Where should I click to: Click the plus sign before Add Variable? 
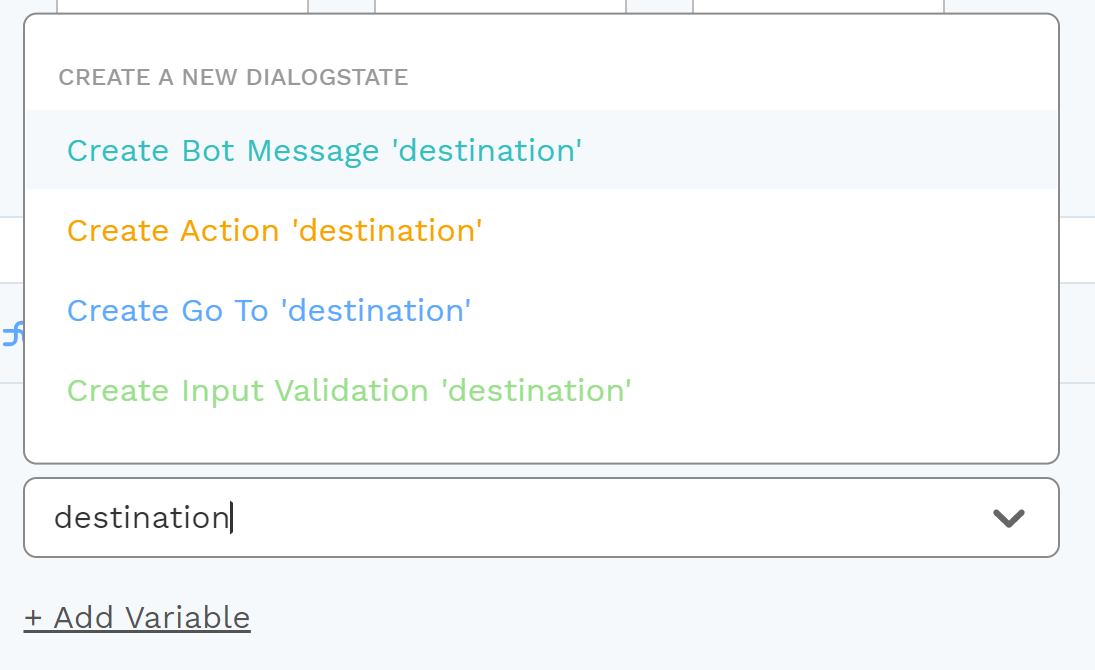pos(33,618)
